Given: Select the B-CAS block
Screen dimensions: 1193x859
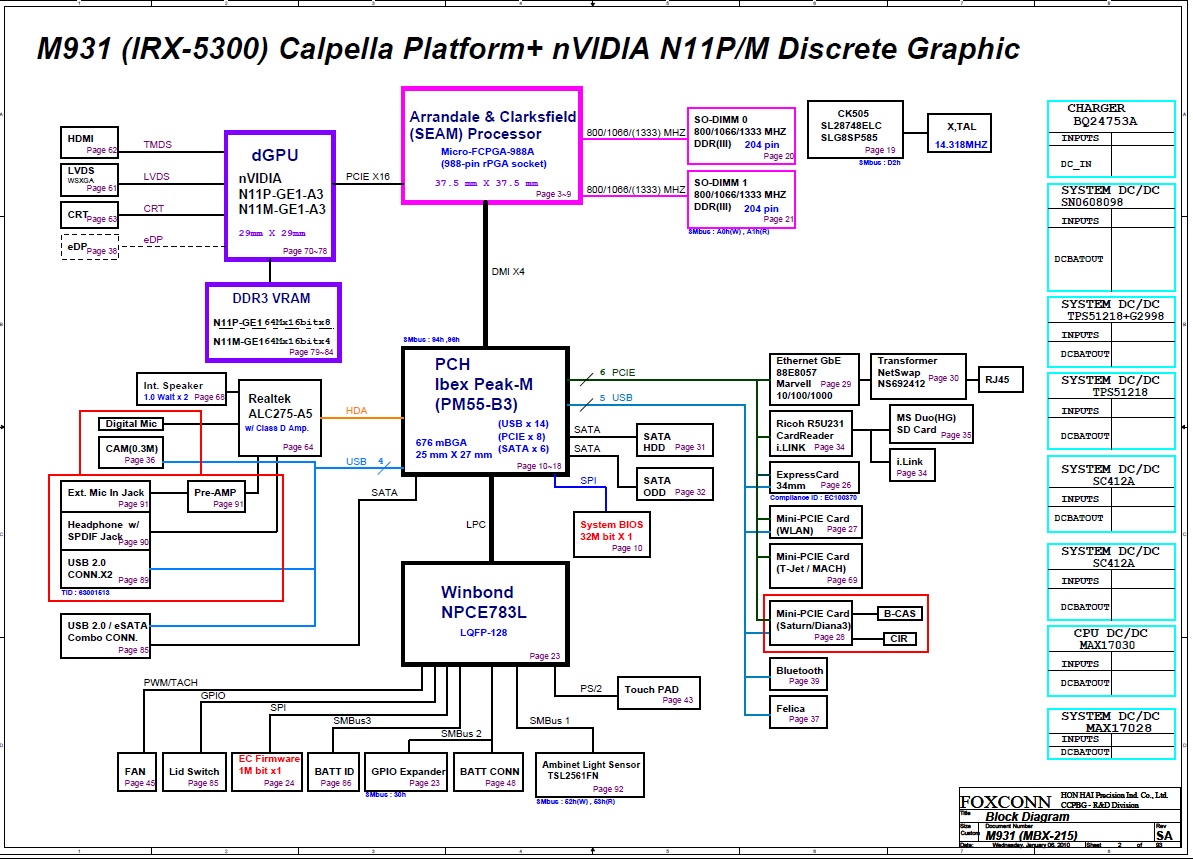Looking at the screenshot, I should [899, 613].
